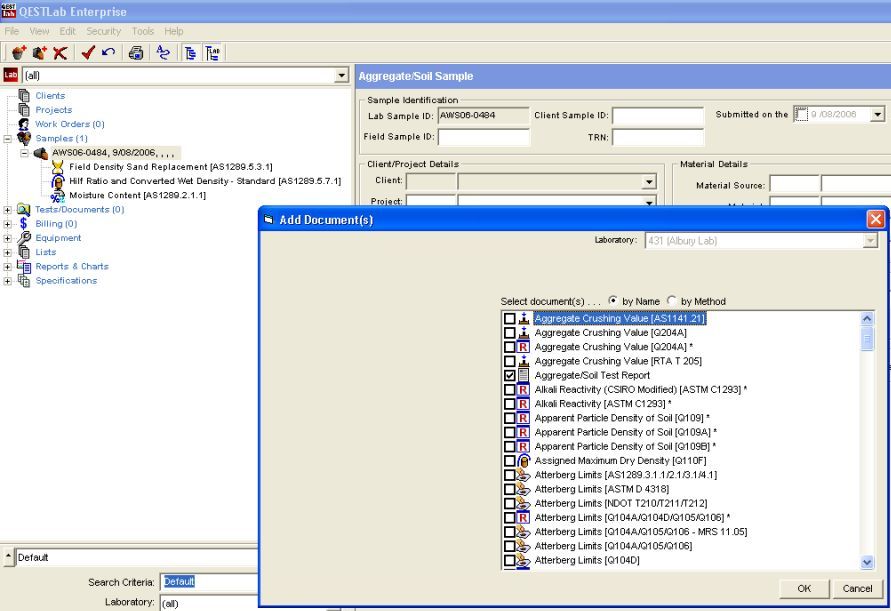The image size is (891, 611).
Task: Uncheck the Aggregate/Soil Test Report checkbox
Action: point(510,375)
